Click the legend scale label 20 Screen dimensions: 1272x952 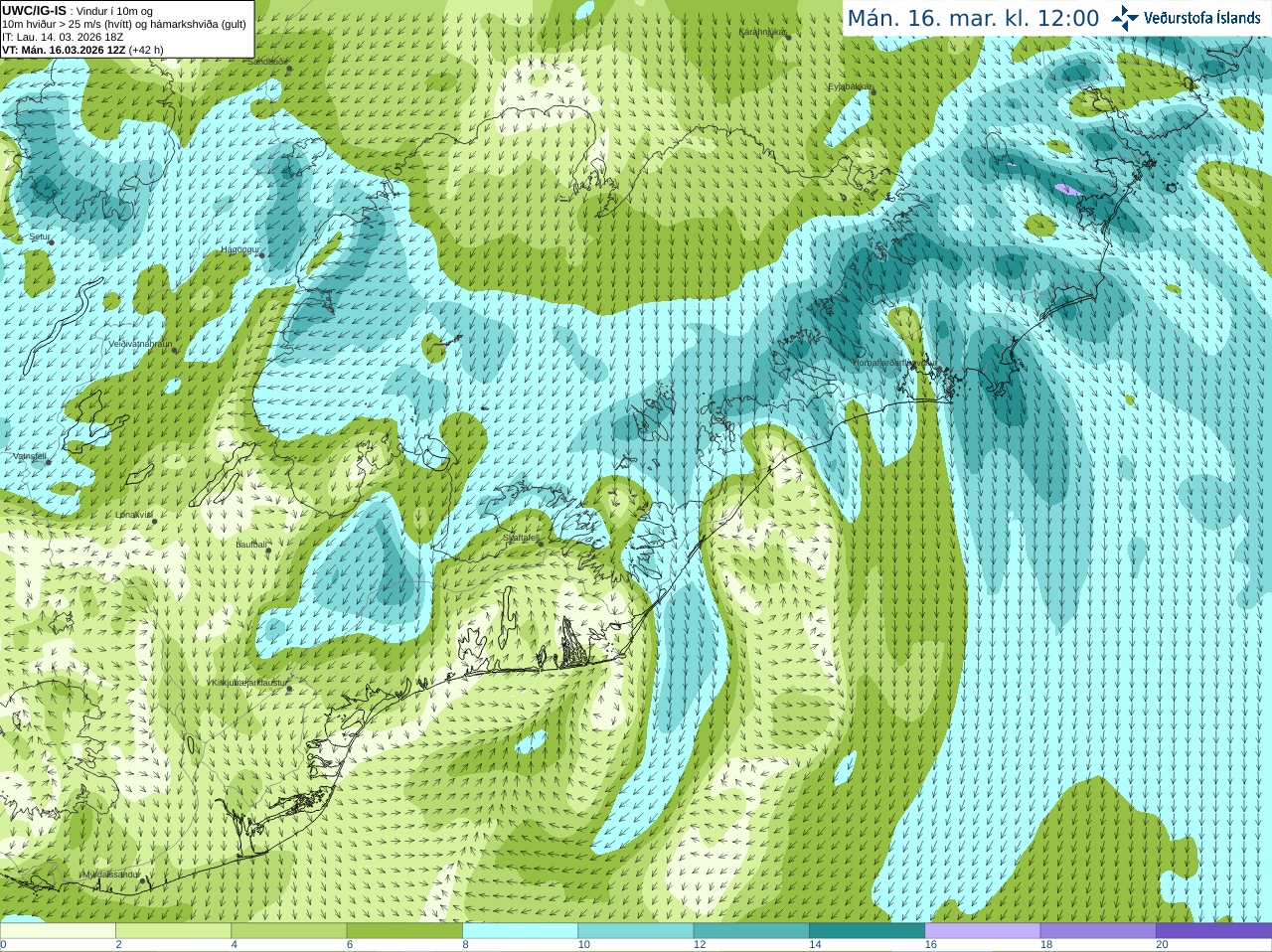point(1162,945)
